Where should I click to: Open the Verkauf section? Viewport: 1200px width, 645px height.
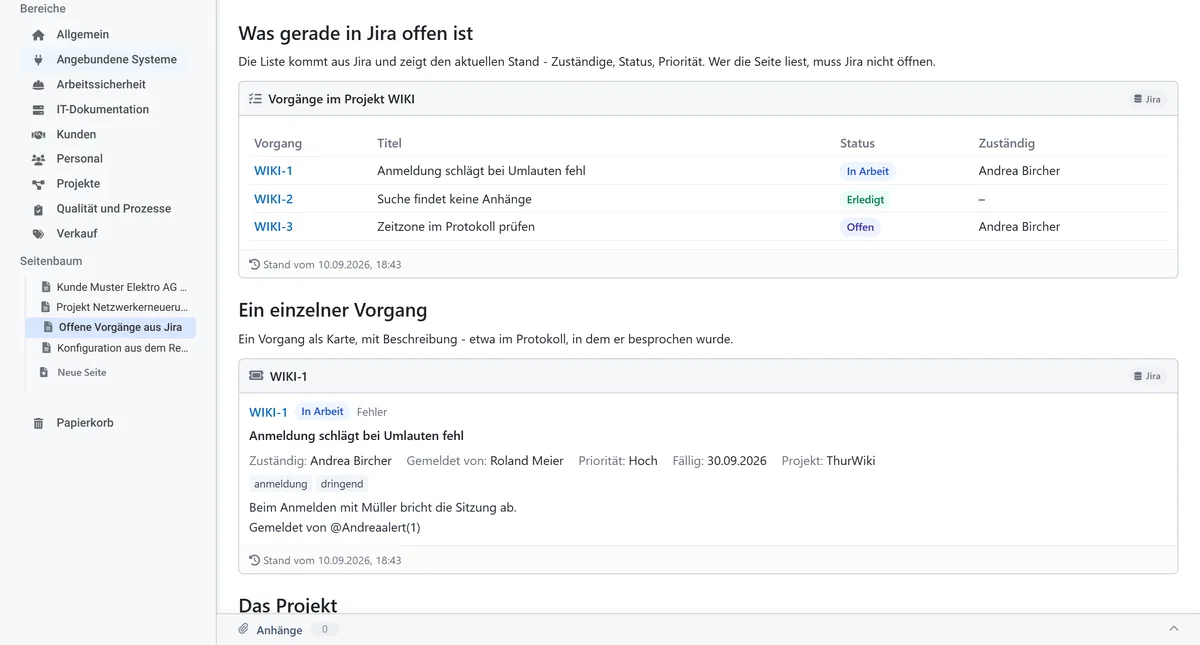coord(77,234)
